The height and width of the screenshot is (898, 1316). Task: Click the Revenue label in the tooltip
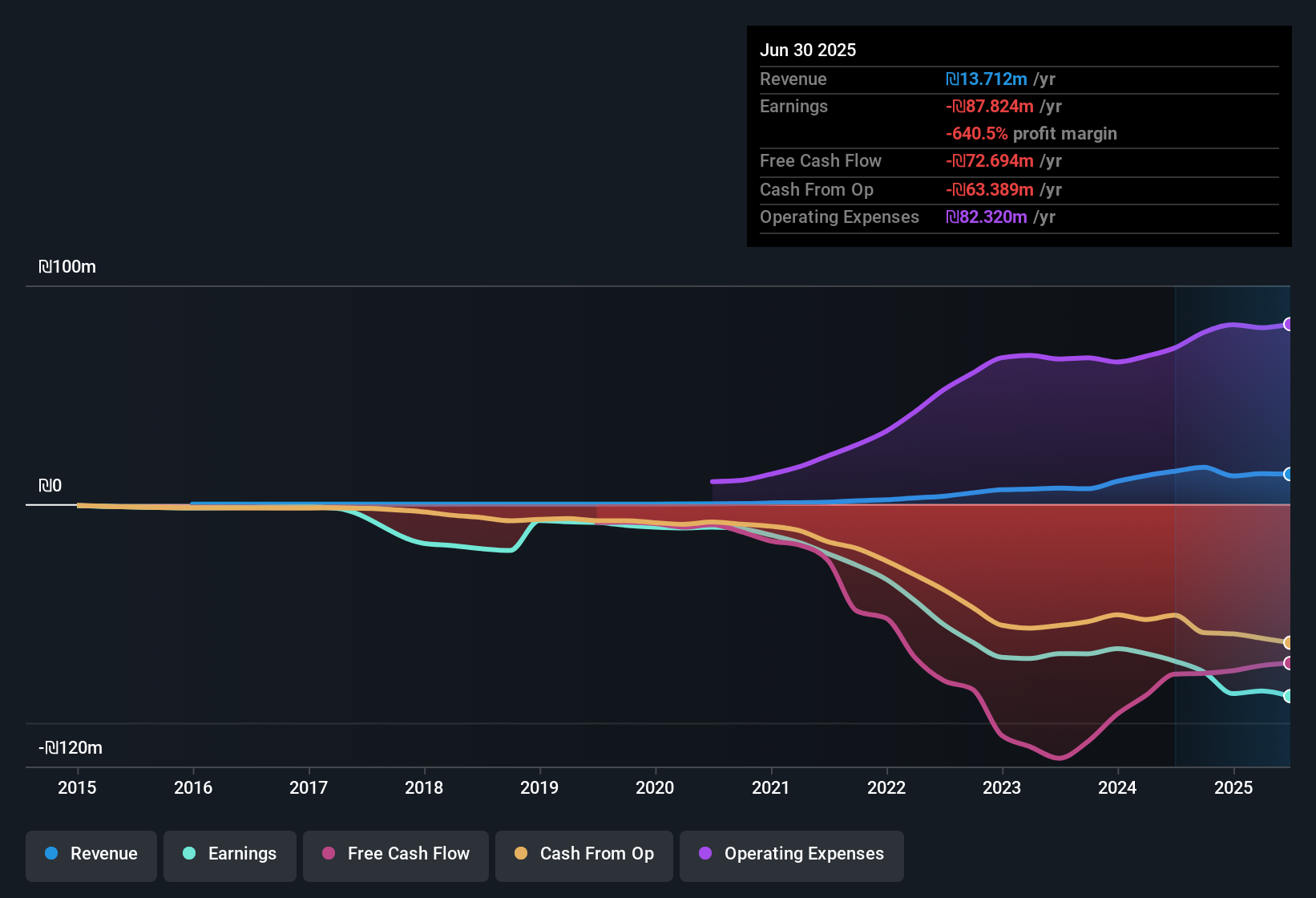(793, 79)
